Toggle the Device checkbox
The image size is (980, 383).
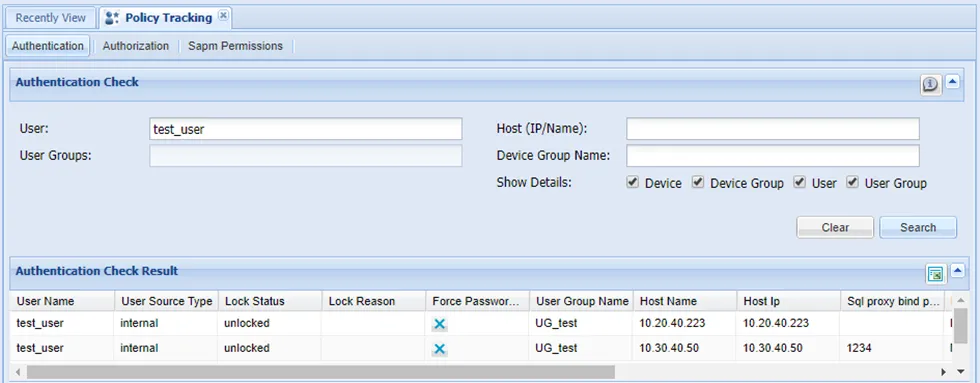(632, 182)
